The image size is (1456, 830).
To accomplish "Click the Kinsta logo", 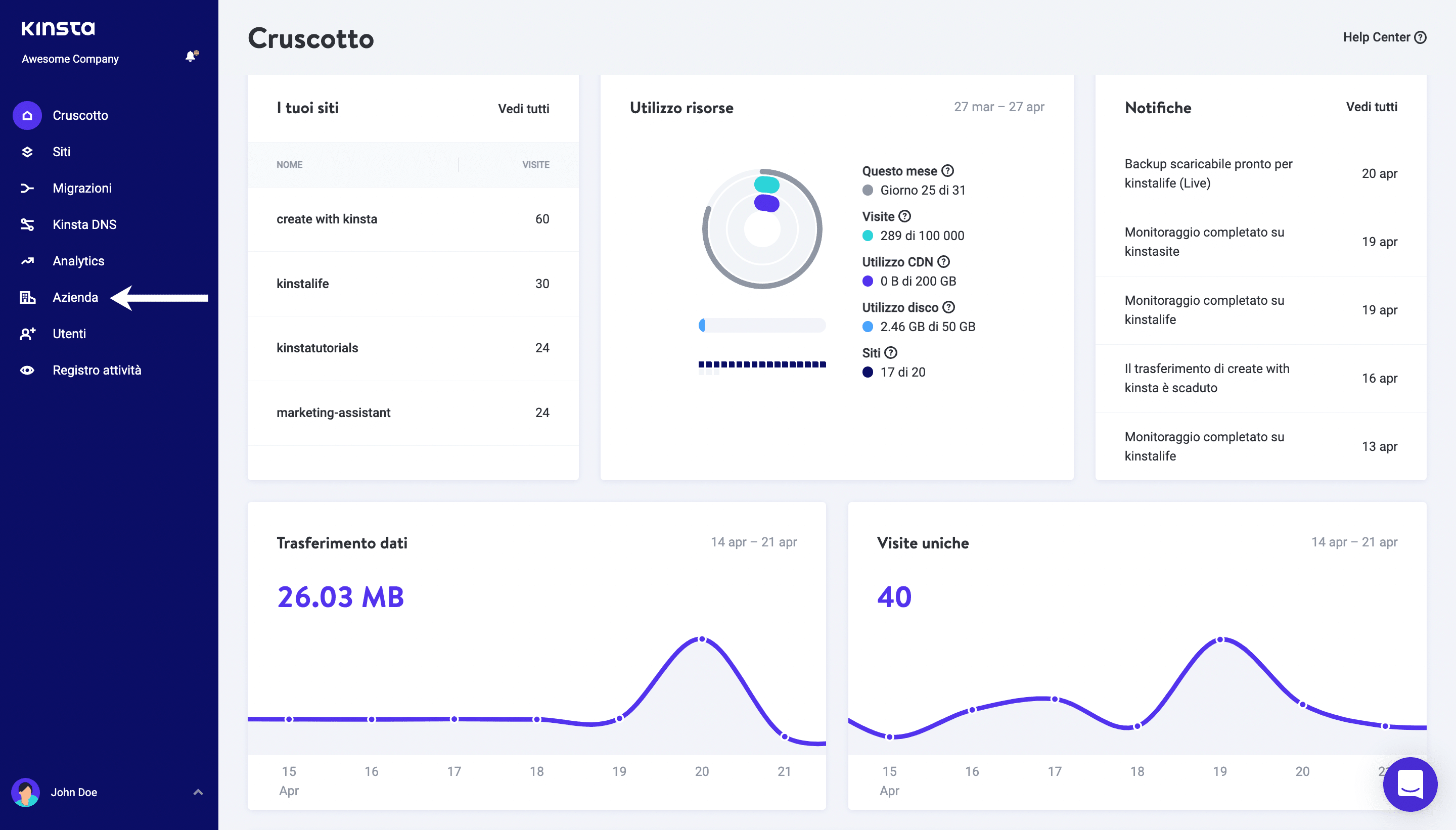I will click(58, 28).
